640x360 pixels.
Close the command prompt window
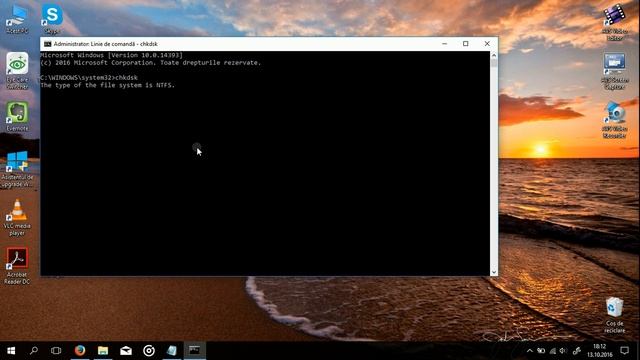point(487,44)
